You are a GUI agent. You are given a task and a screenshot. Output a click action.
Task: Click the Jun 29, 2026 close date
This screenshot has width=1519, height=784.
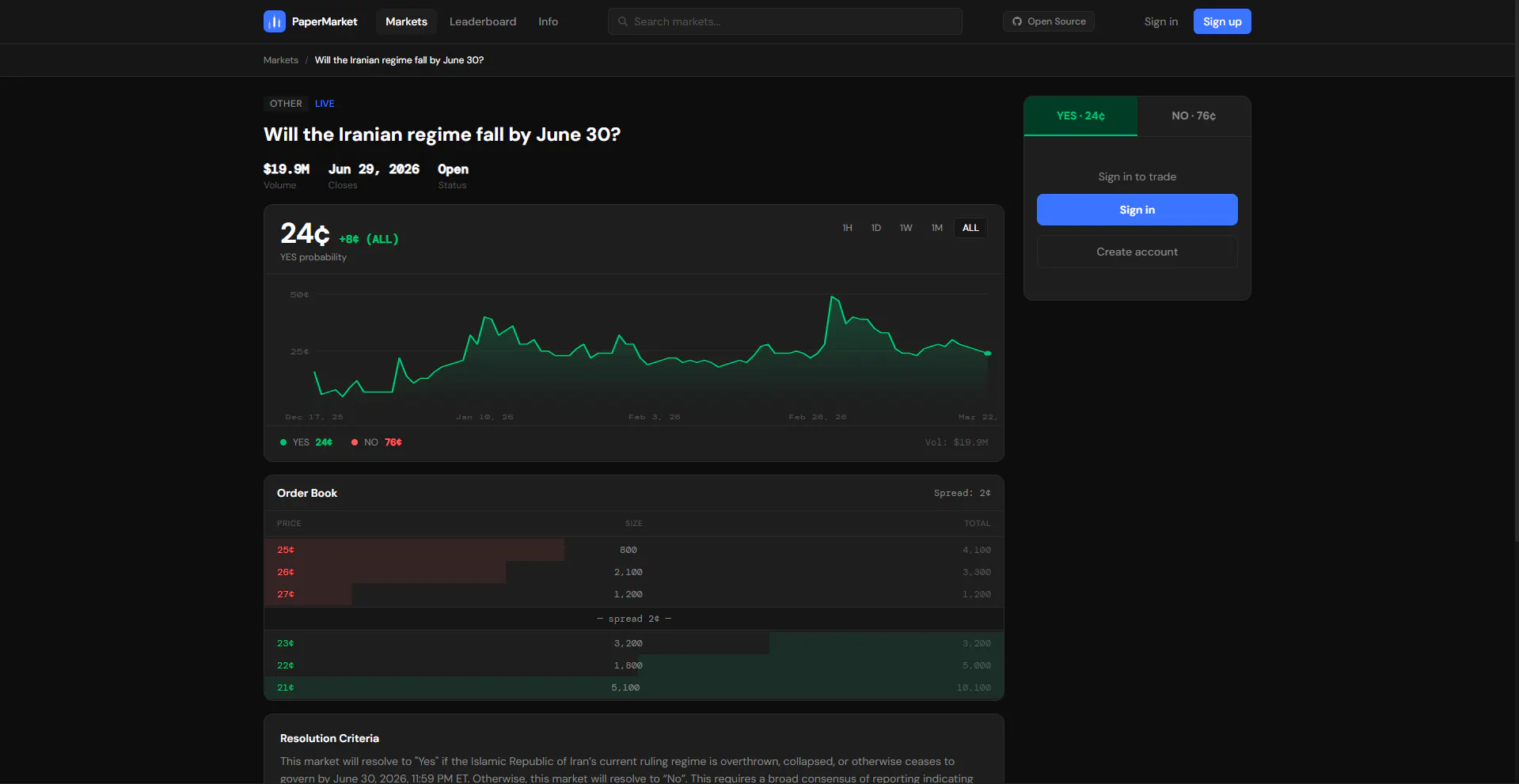[374, 169]
